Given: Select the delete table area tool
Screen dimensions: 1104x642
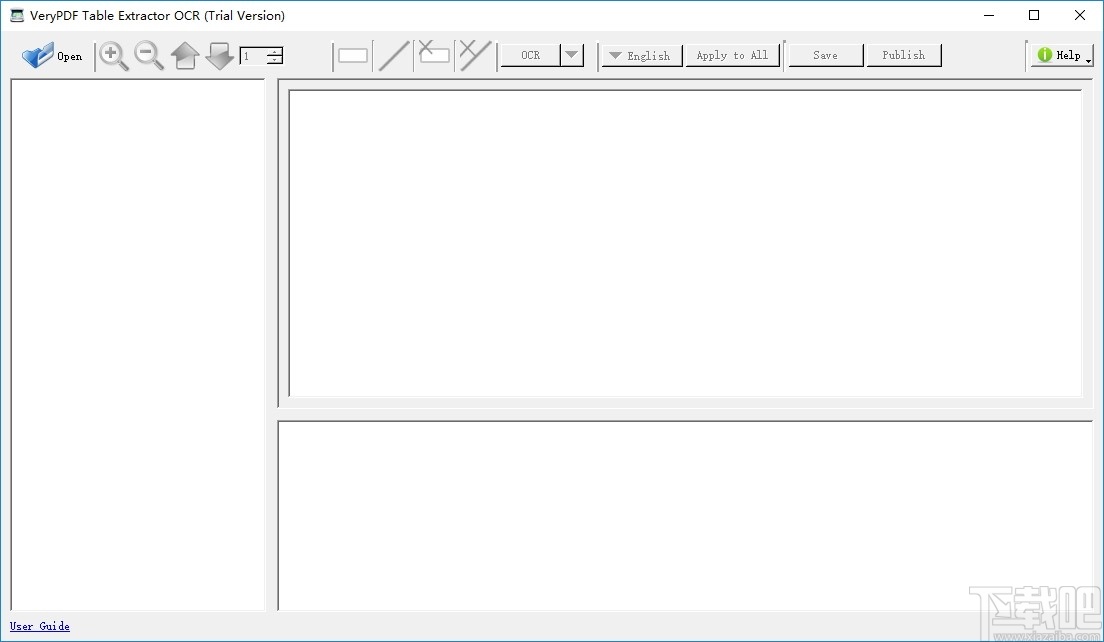Looking at the screenshot, I should coord(434,55).
